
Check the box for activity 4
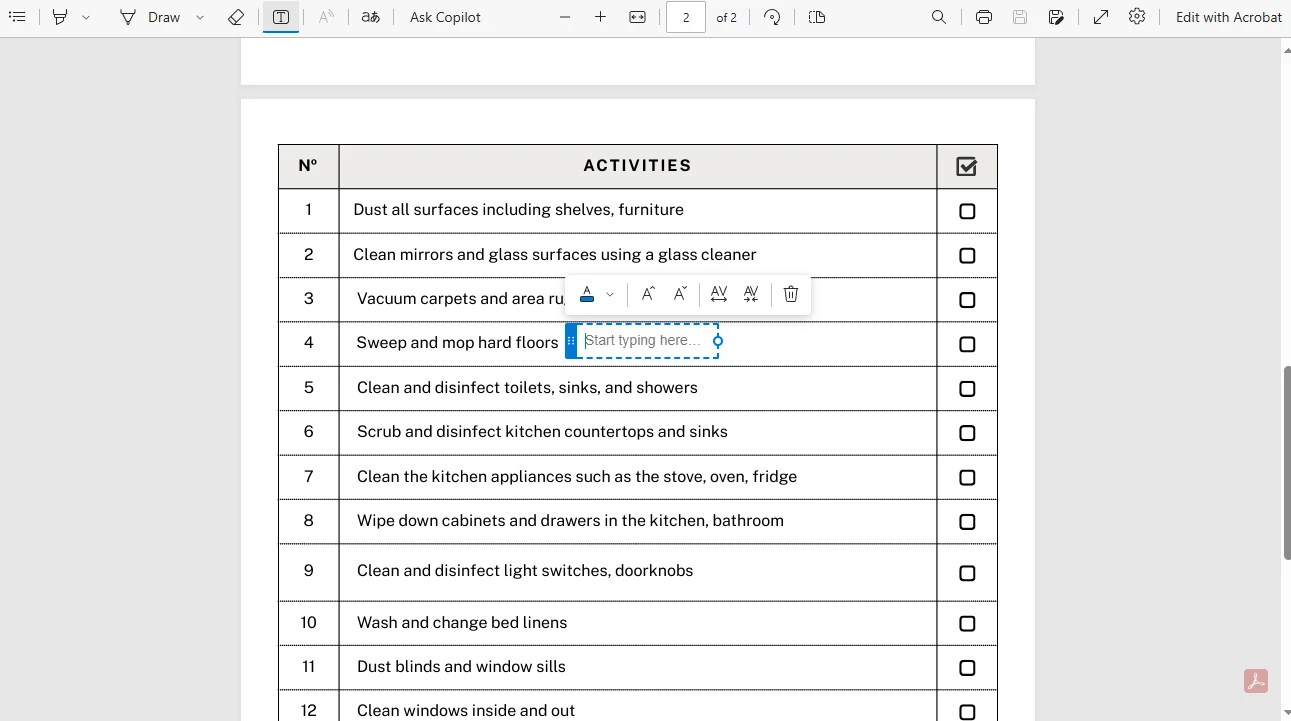click(967, 344)
